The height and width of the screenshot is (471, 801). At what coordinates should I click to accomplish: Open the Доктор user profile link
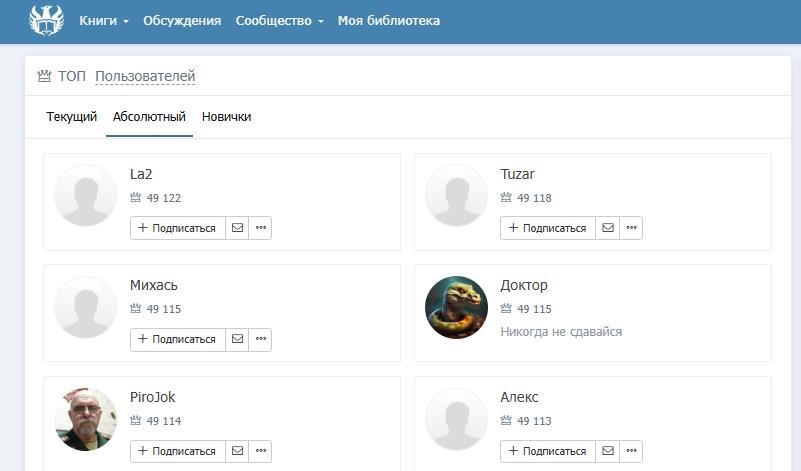(524, 285)
